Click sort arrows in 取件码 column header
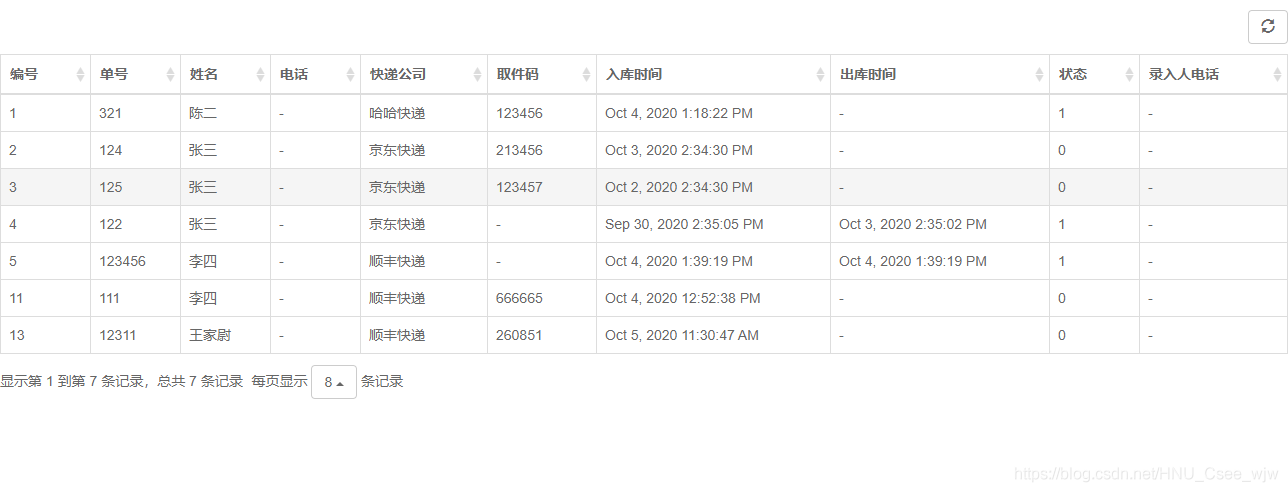1288x492 pixels. [586, 75]
